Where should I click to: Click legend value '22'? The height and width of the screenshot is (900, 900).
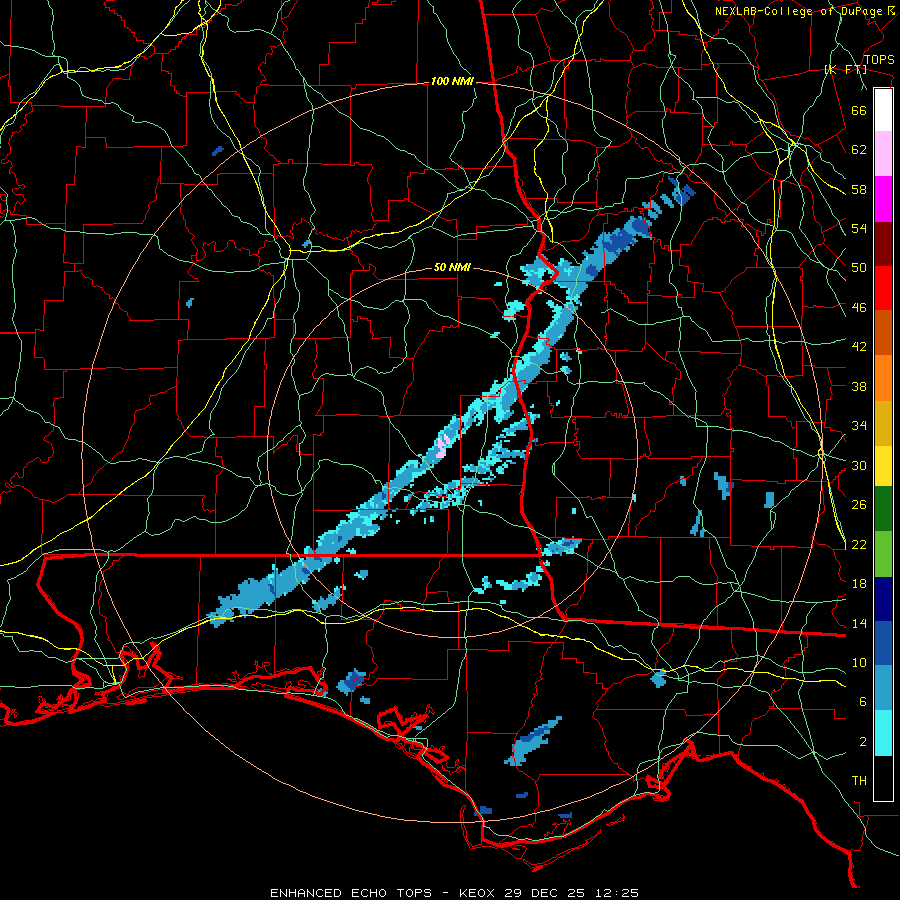click(859, 544)
